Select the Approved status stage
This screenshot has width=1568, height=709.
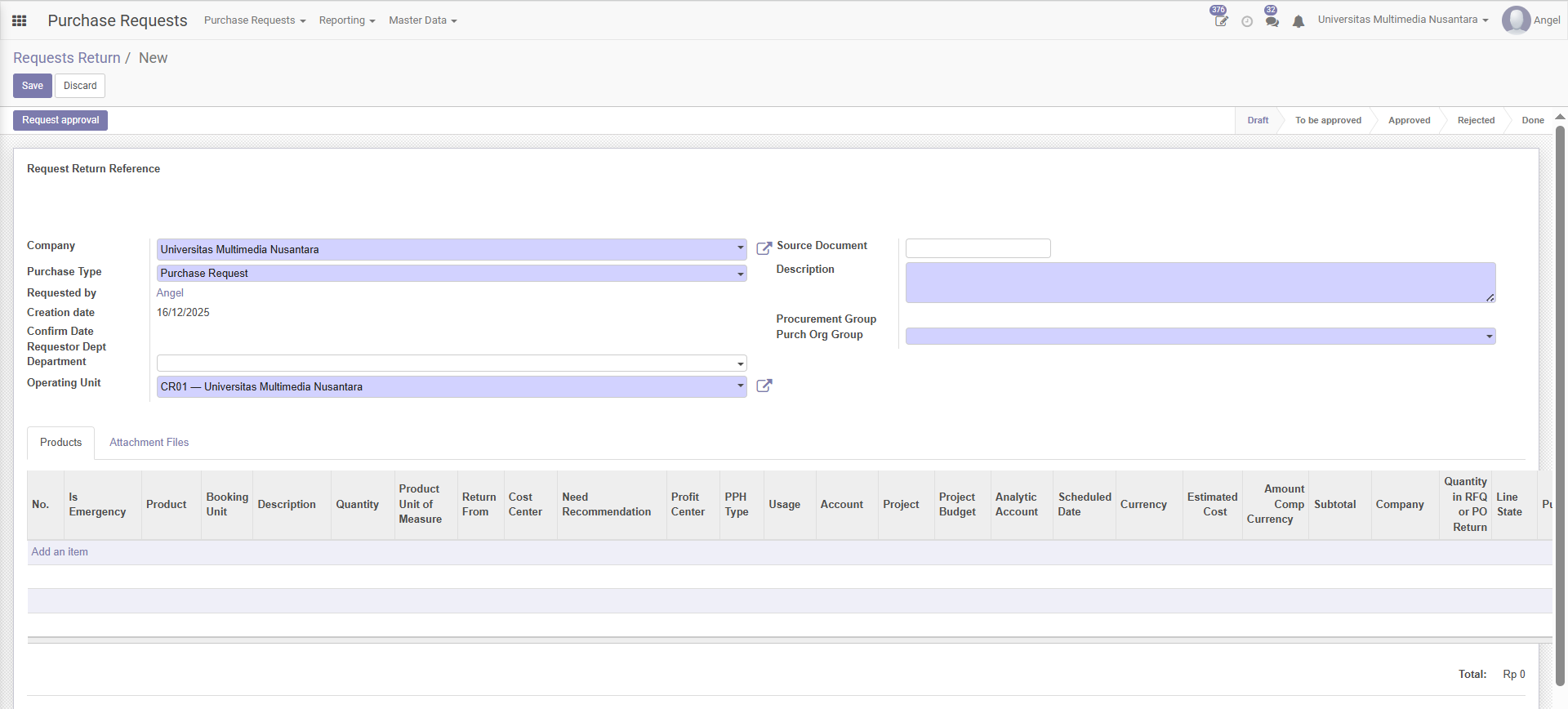1410,120
